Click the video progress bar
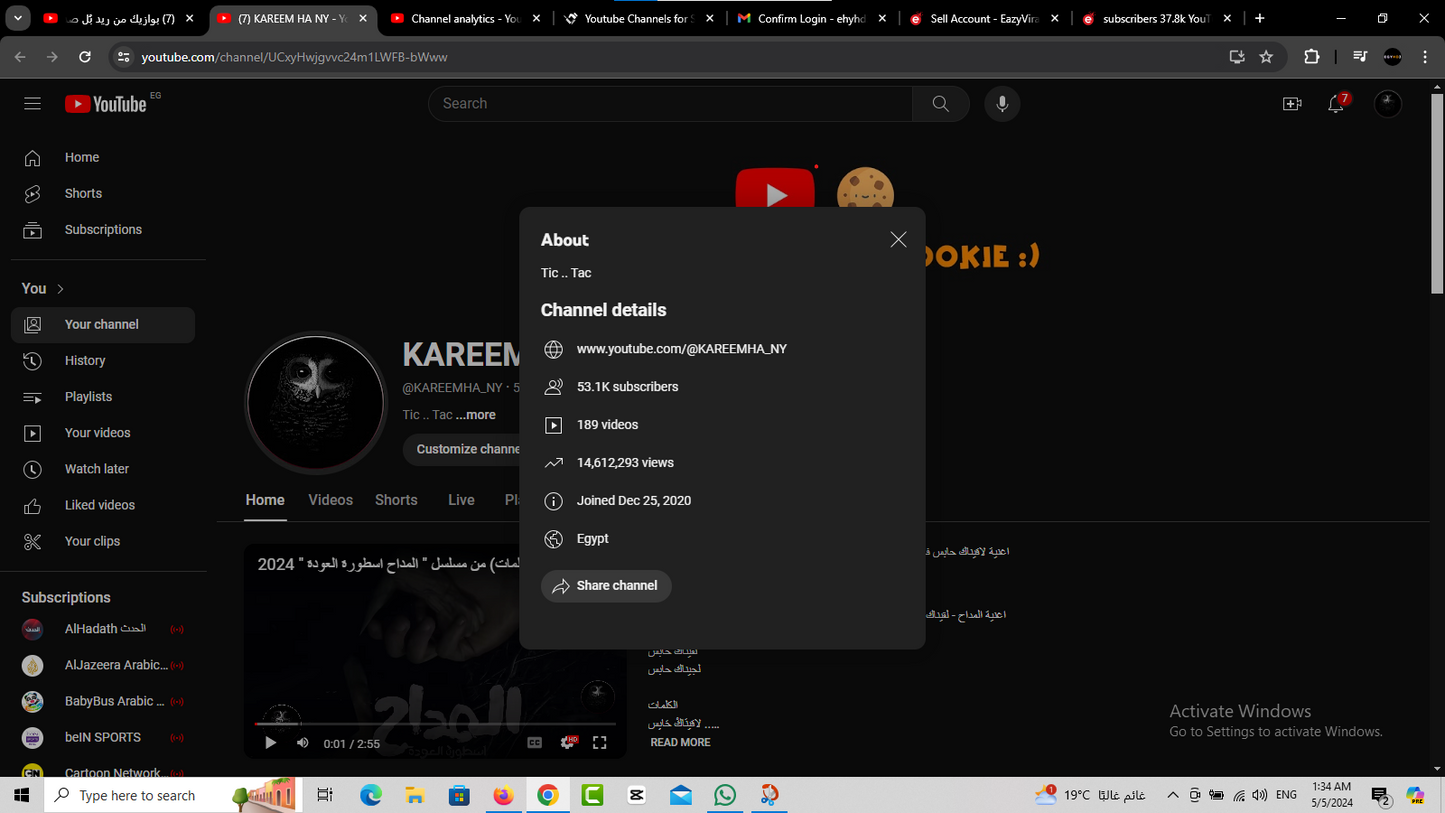1445x813 pixels. (435, 722)
